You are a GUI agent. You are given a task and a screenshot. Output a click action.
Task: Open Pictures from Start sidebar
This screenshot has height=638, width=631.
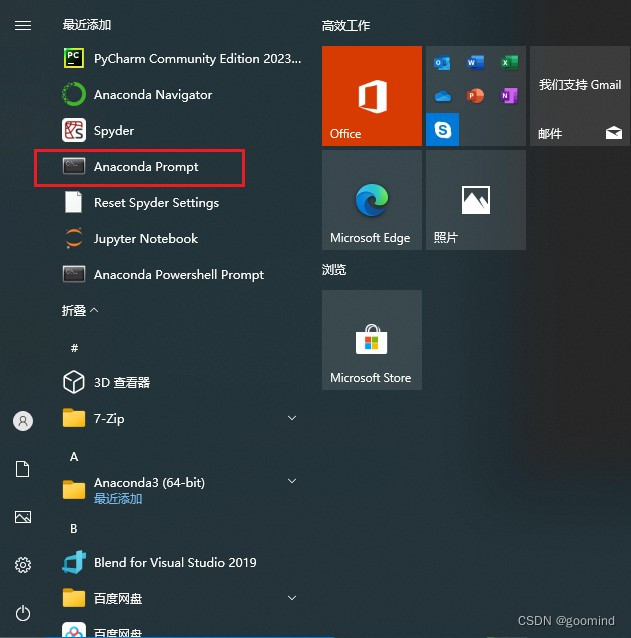pos(23,517)
